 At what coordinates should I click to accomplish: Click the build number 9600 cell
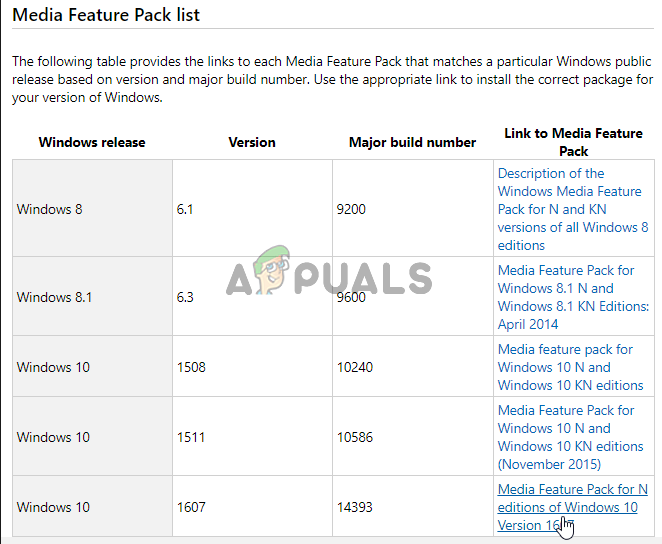pos(355,297)
